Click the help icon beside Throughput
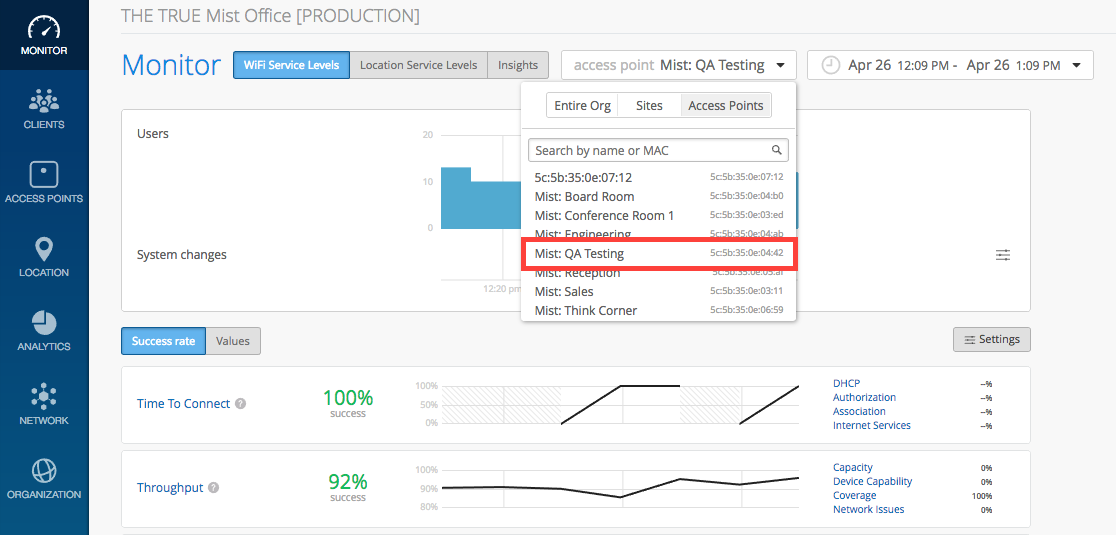The image size is (1116, 535). [213, 488]
